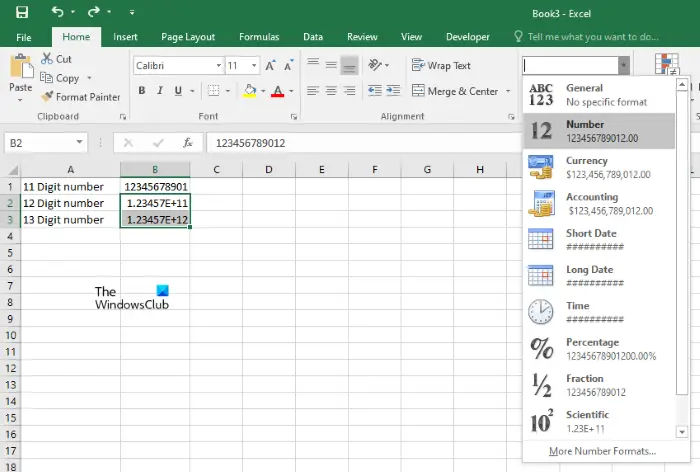Click the Save icon in title bar

pos(21,11)
